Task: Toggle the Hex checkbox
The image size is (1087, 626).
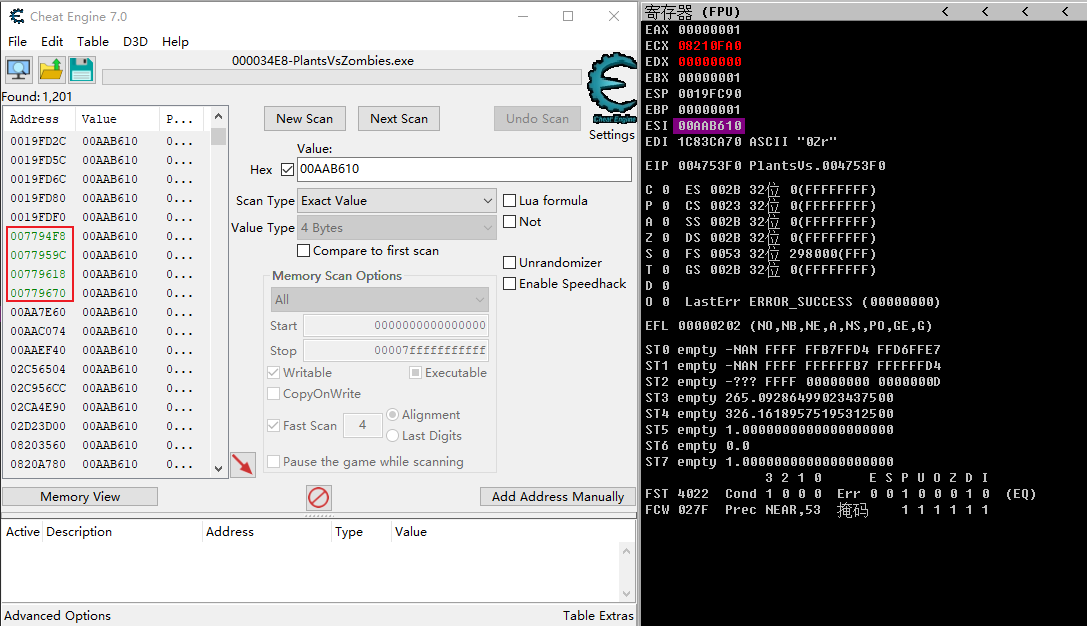Action: 288,169
